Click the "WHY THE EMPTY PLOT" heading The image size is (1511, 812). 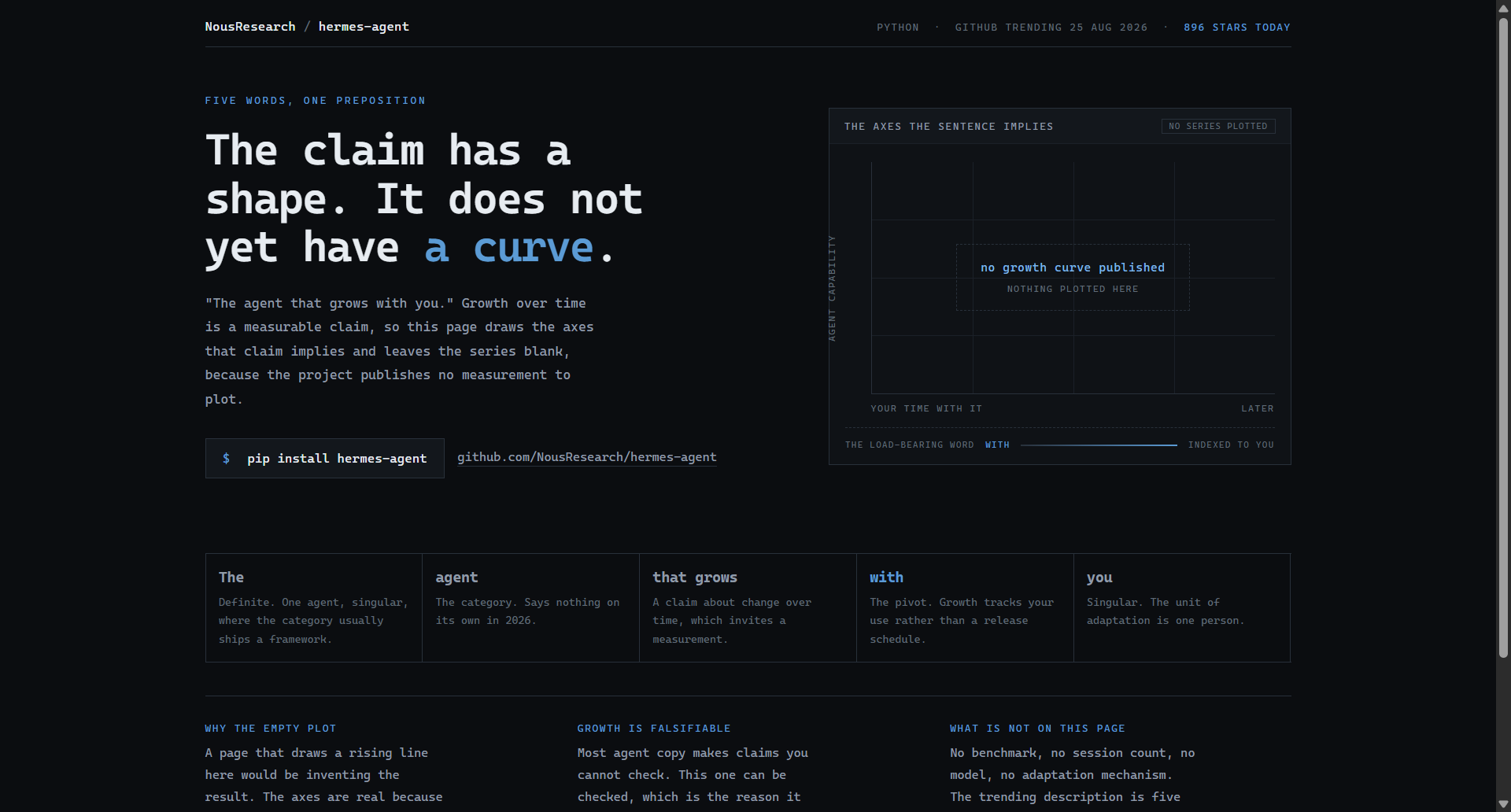[271, 729]
